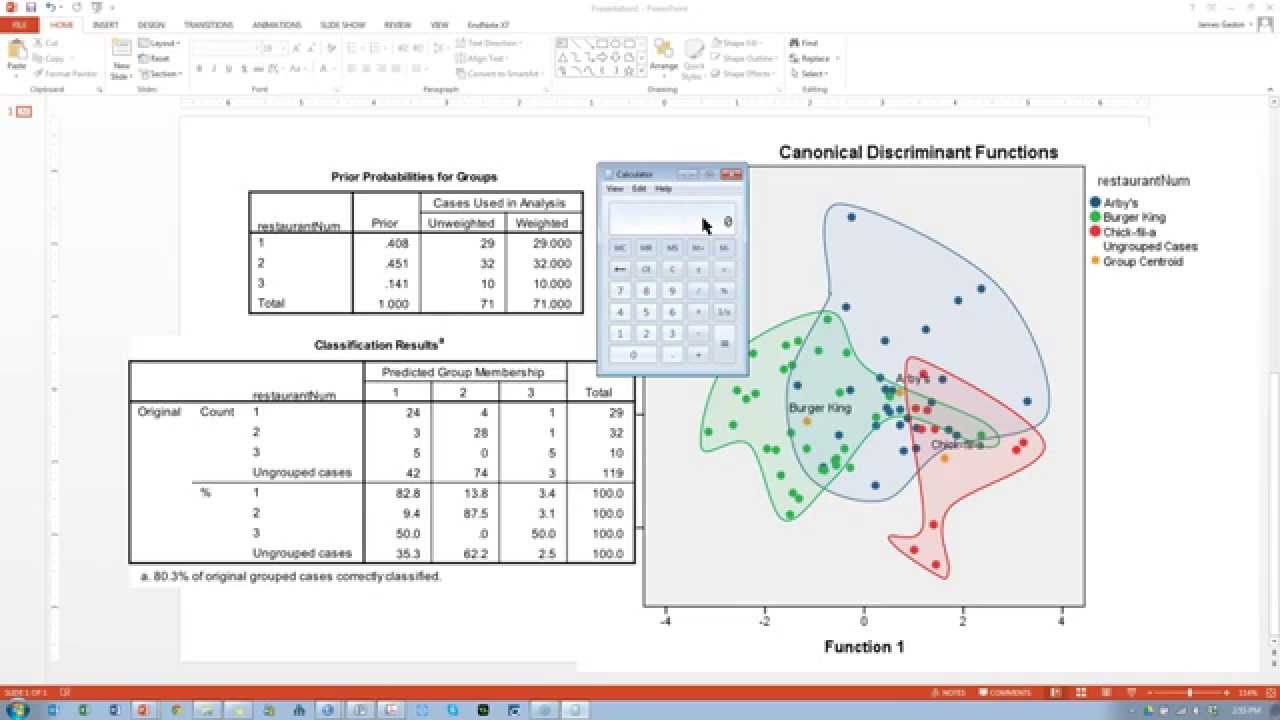Open the Quick Styles gallery icon

pyautogui.click(x=692, y=48)
